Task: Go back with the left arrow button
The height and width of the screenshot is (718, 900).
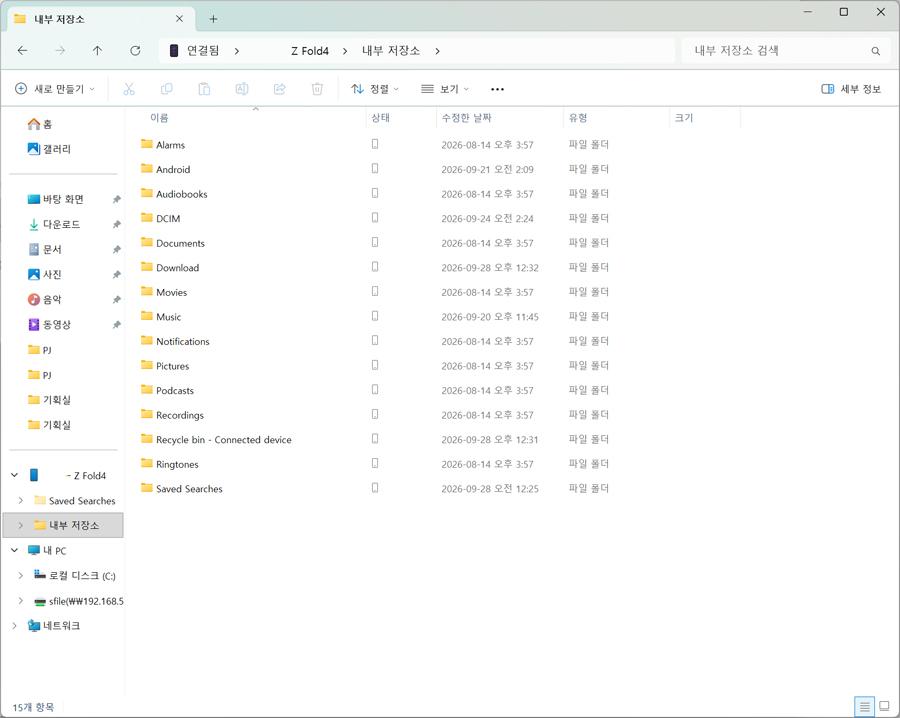Action: point(22,51)
